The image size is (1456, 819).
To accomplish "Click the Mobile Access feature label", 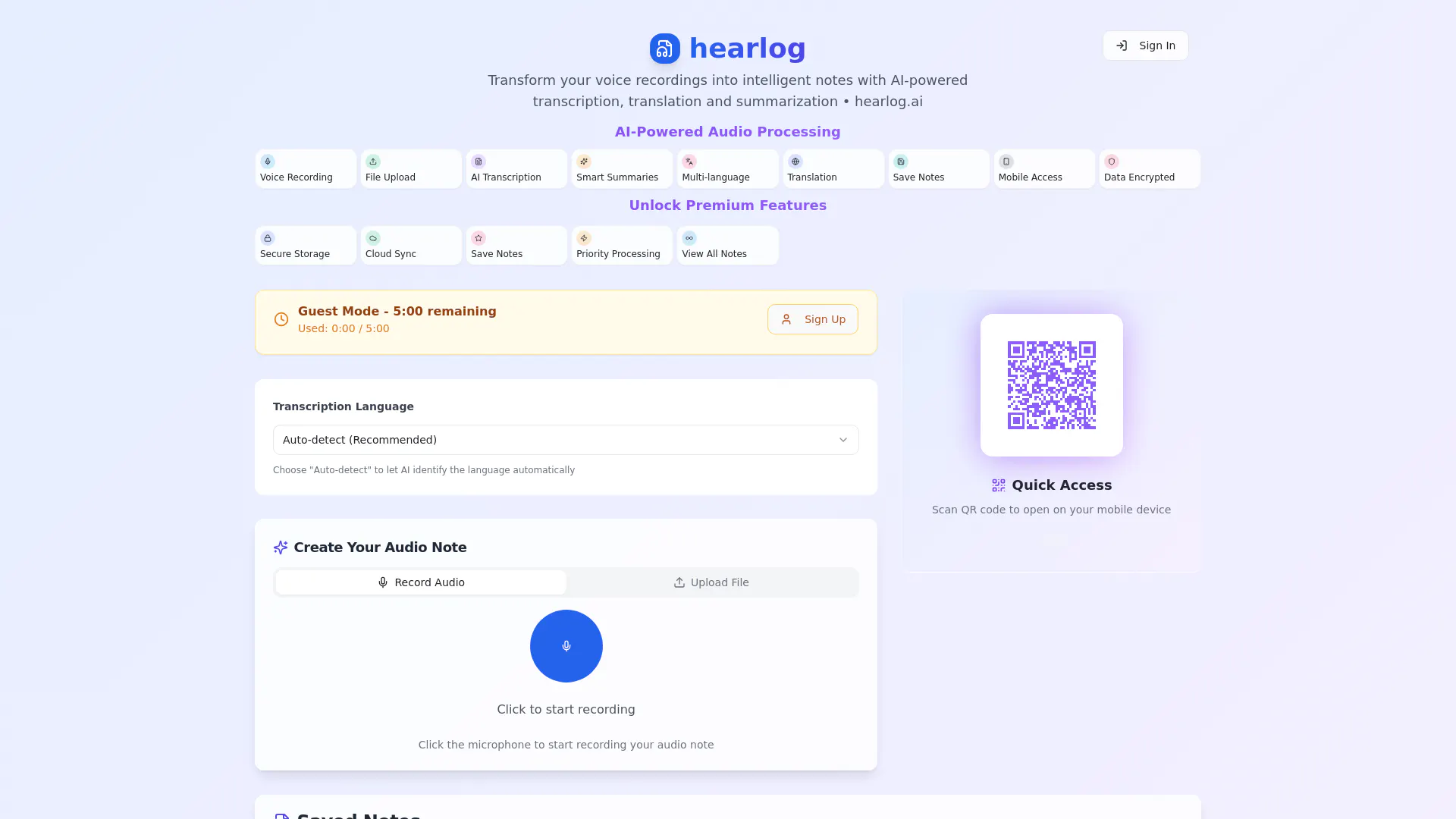I will point(1031,177).
